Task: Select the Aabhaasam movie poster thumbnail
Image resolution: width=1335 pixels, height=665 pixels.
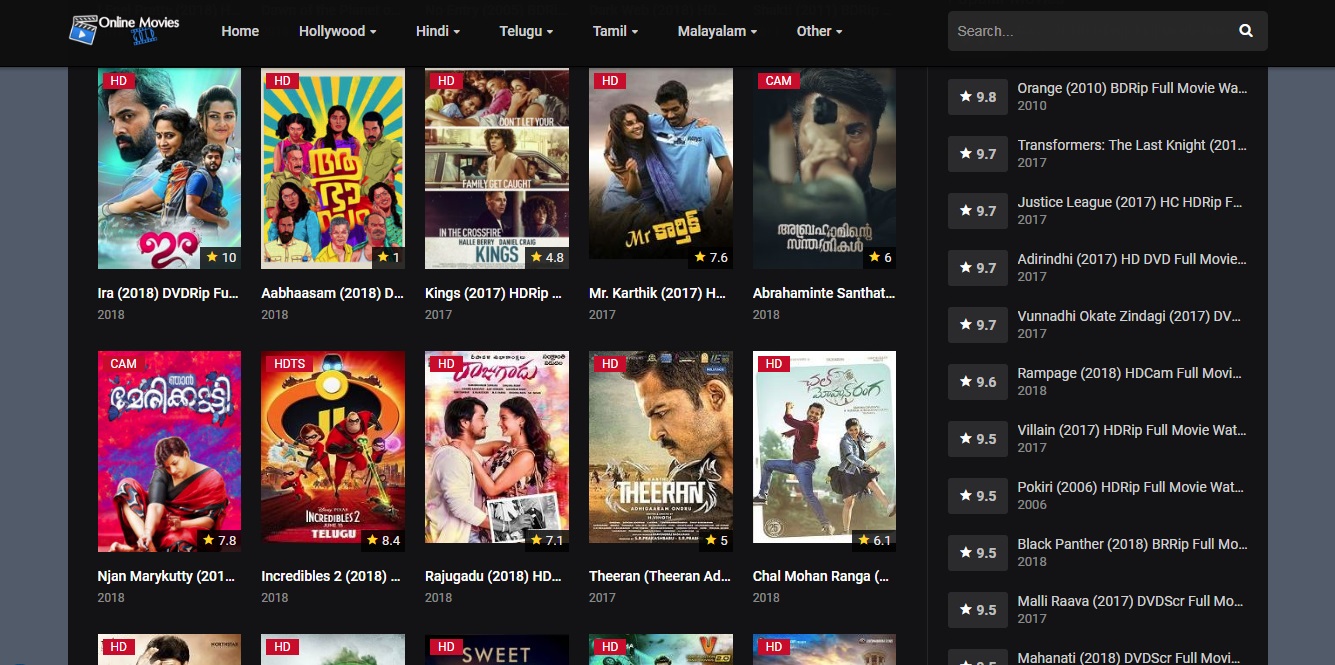Action: (x=333, y=168)
